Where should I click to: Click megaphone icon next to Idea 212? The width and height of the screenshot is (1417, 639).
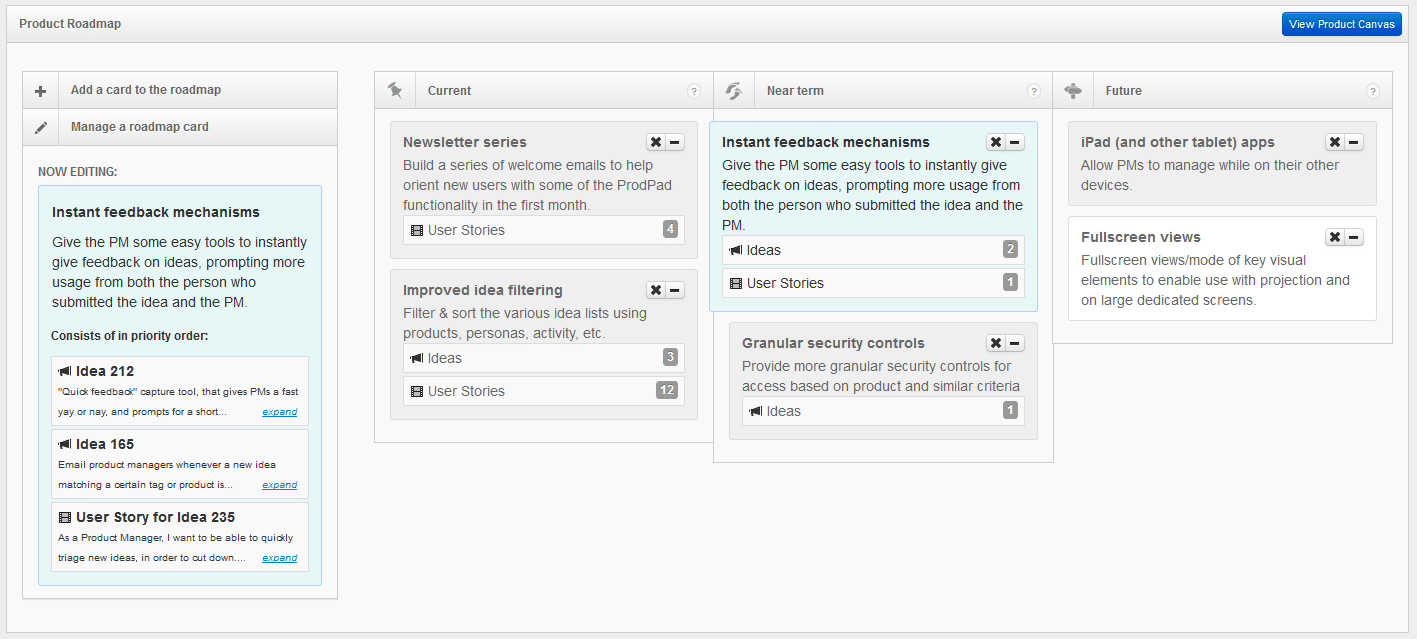(65, 371)
